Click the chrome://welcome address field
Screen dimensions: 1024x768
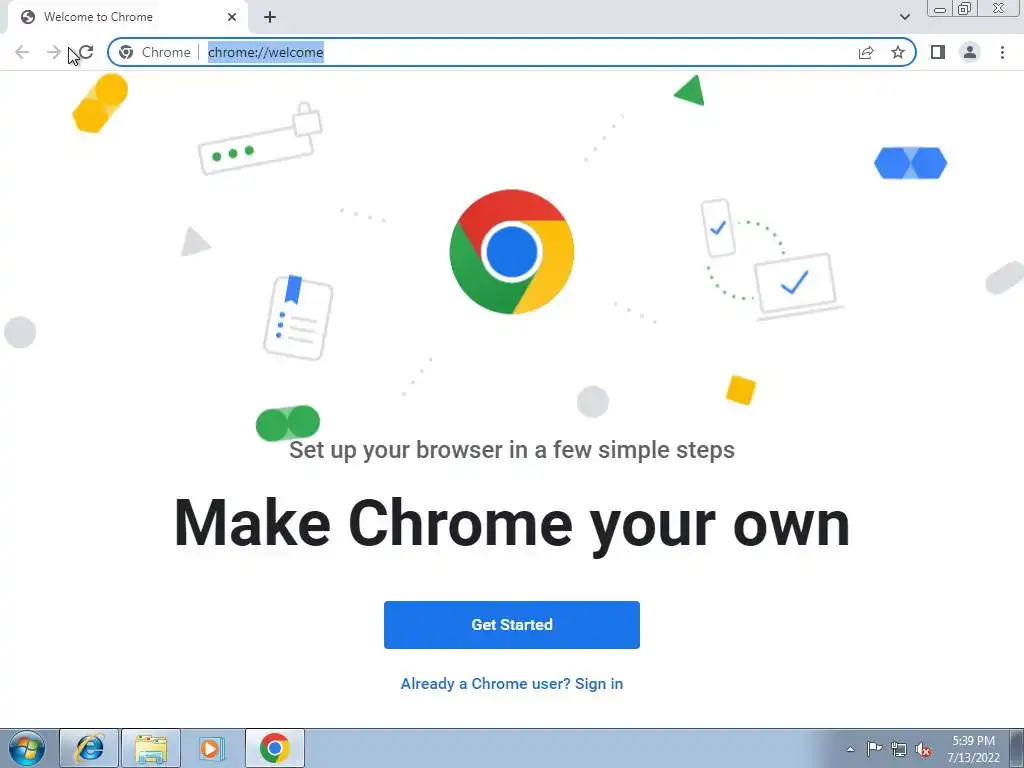(x=512, y=52)
